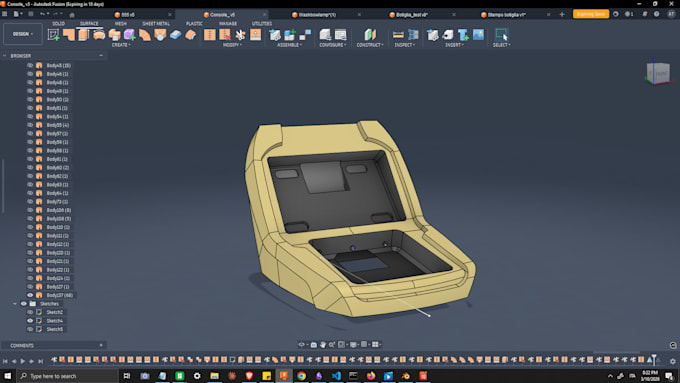Open the Data Panel grid icon
This screenshot has width=680, height=383.
pos(5,14)
